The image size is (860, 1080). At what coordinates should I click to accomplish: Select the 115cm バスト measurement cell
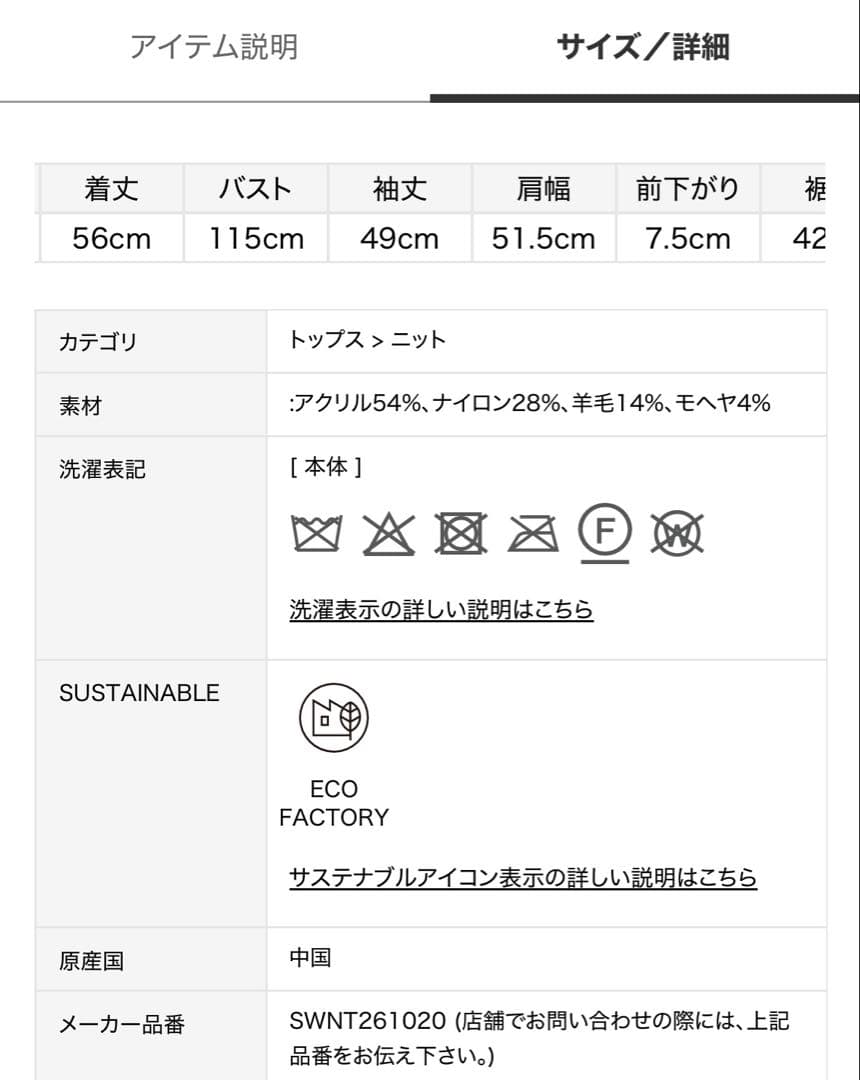point(255,239)
